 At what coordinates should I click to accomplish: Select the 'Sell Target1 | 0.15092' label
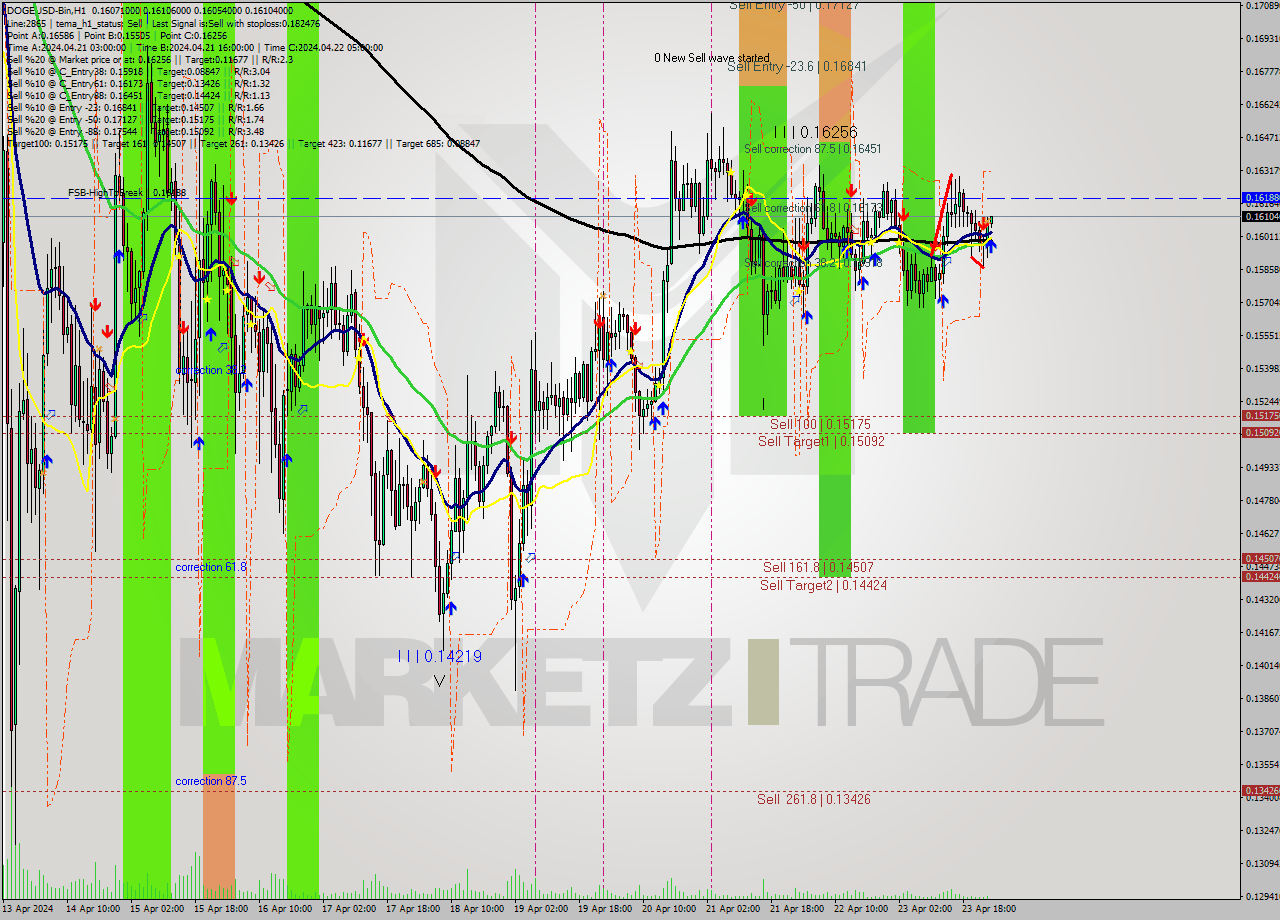pos(821,441)
